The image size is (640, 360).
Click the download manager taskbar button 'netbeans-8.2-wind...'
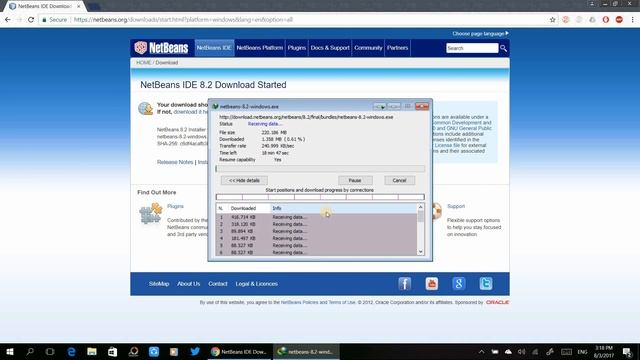coord(306,351)
